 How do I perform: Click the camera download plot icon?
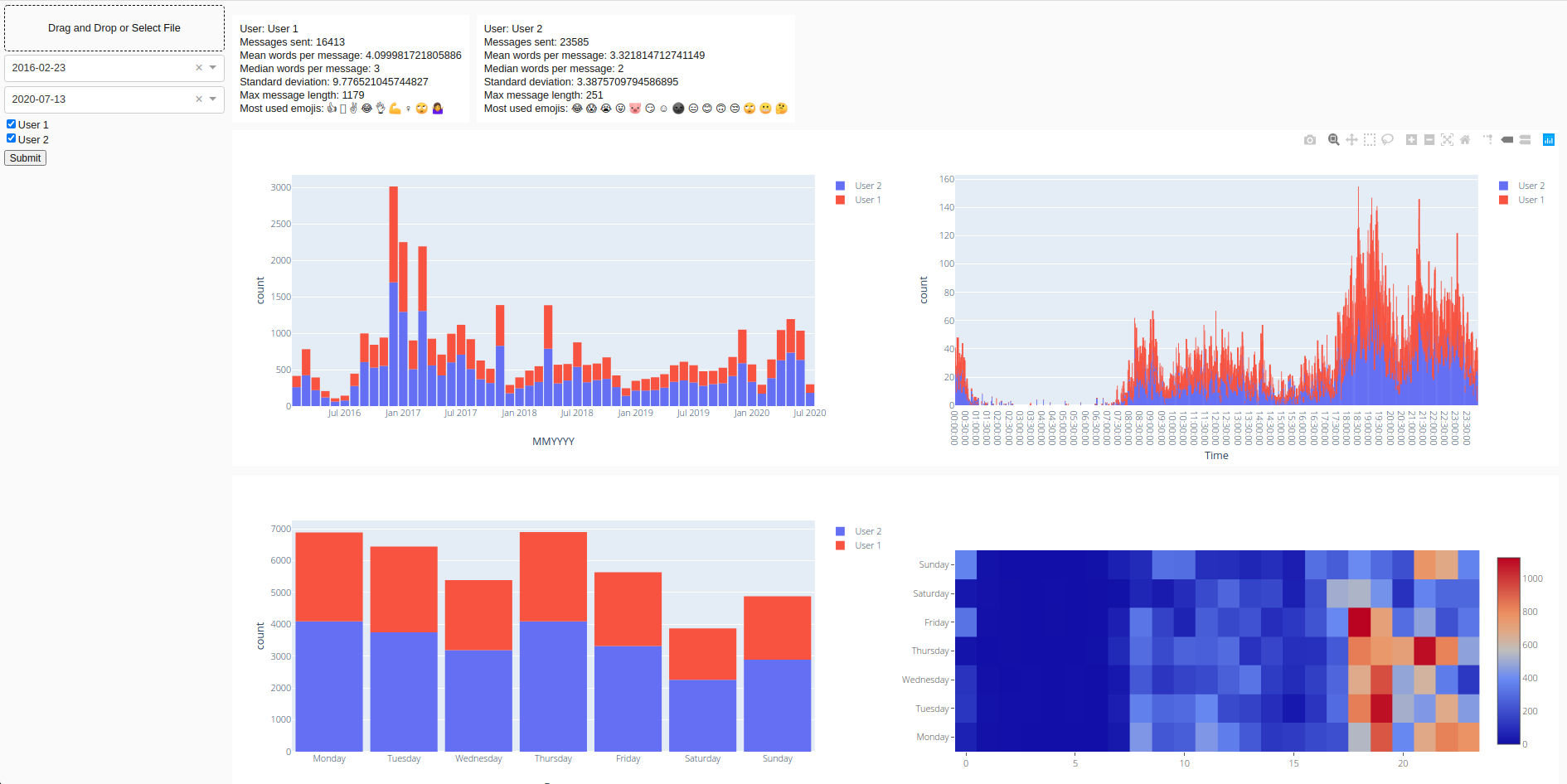pos(1309,140)
